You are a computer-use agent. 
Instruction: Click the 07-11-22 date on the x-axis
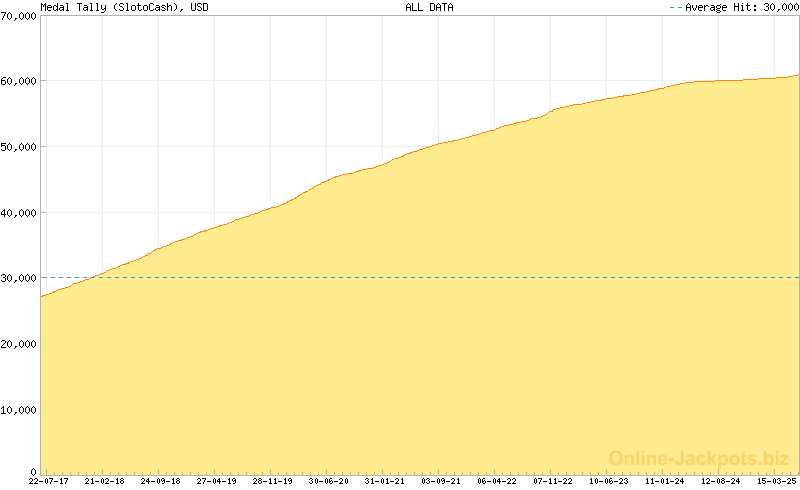553,481
